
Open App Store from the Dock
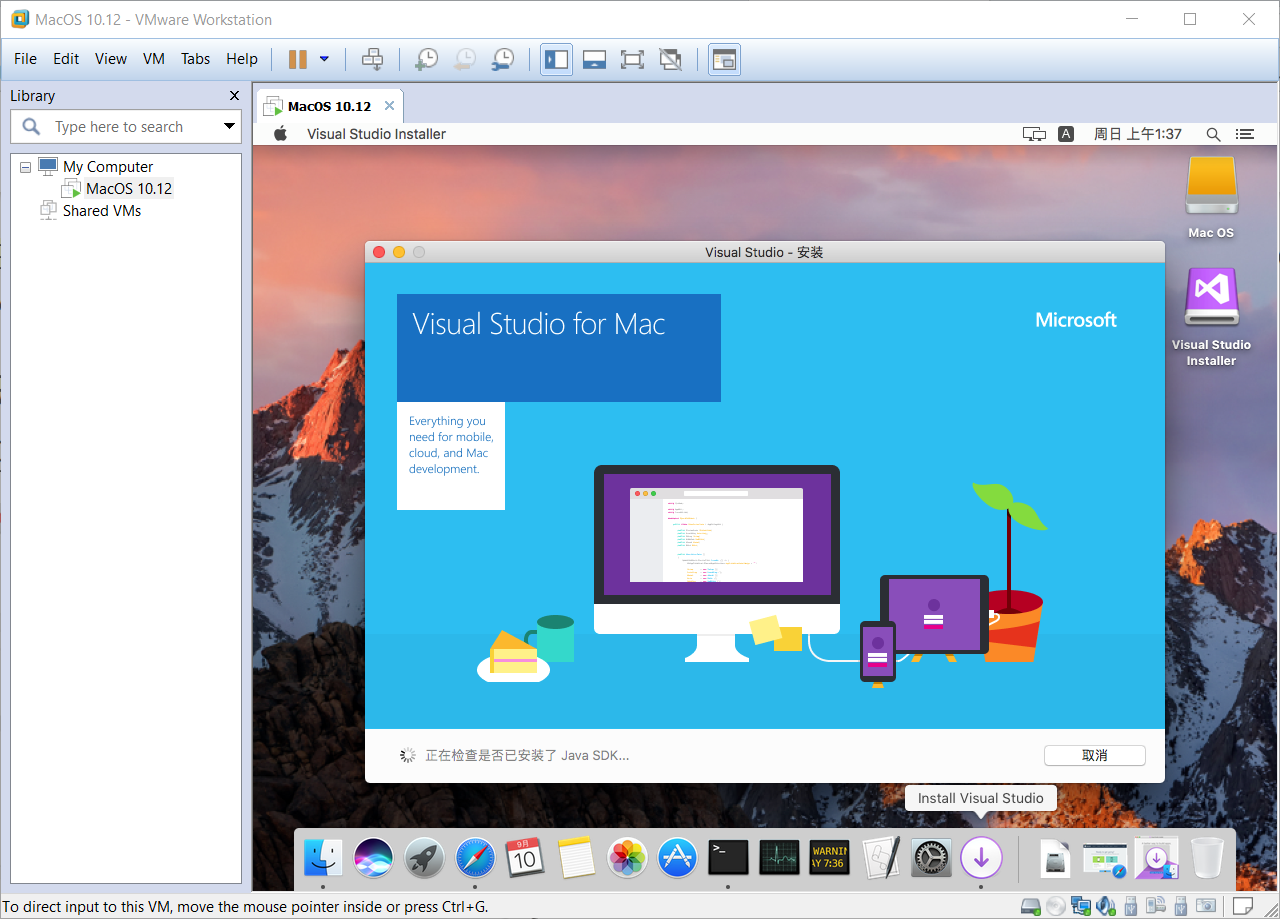[x=678, y=857]
